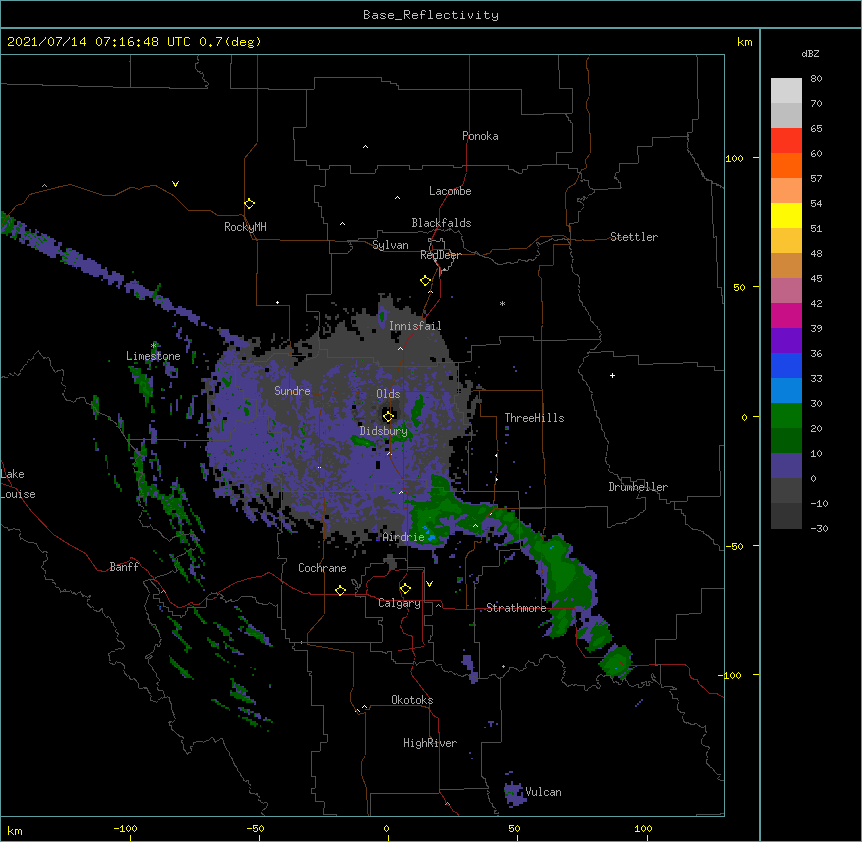This screenshot has height=842, width=862.
Task: Select the bright orange 57-60 dBZ swatch
Action: point(786,165)
